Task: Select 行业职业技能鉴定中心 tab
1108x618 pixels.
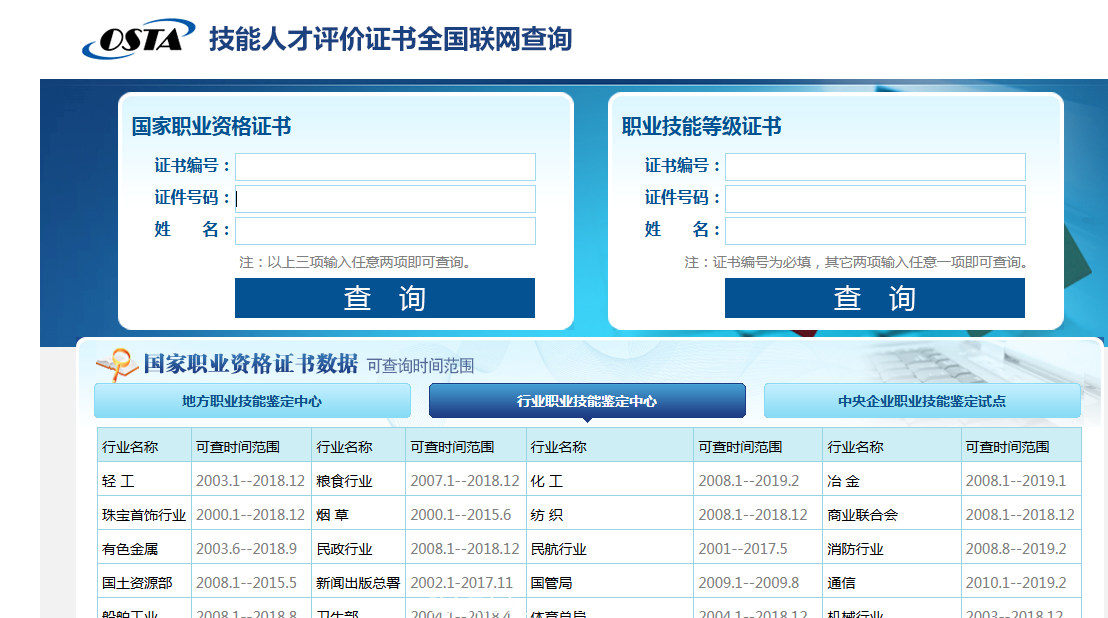Action: [587, 401]
